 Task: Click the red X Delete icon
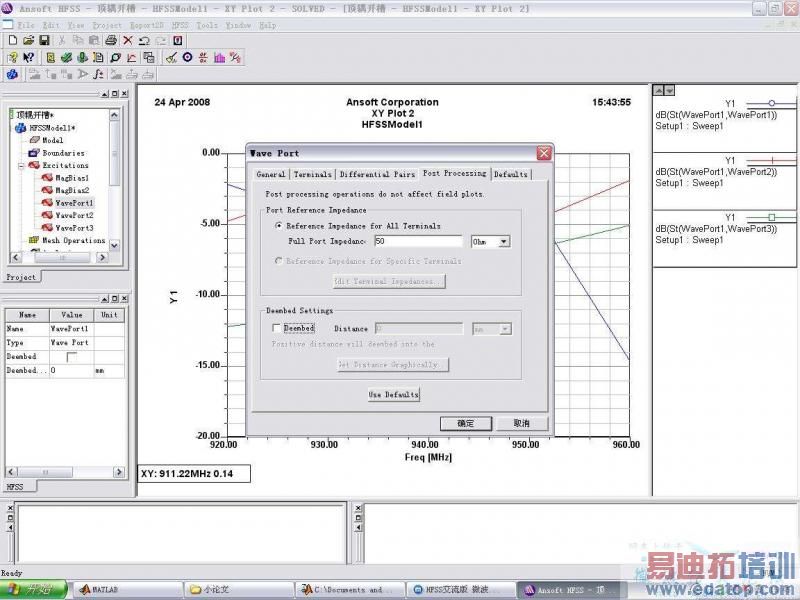[128, 40]
